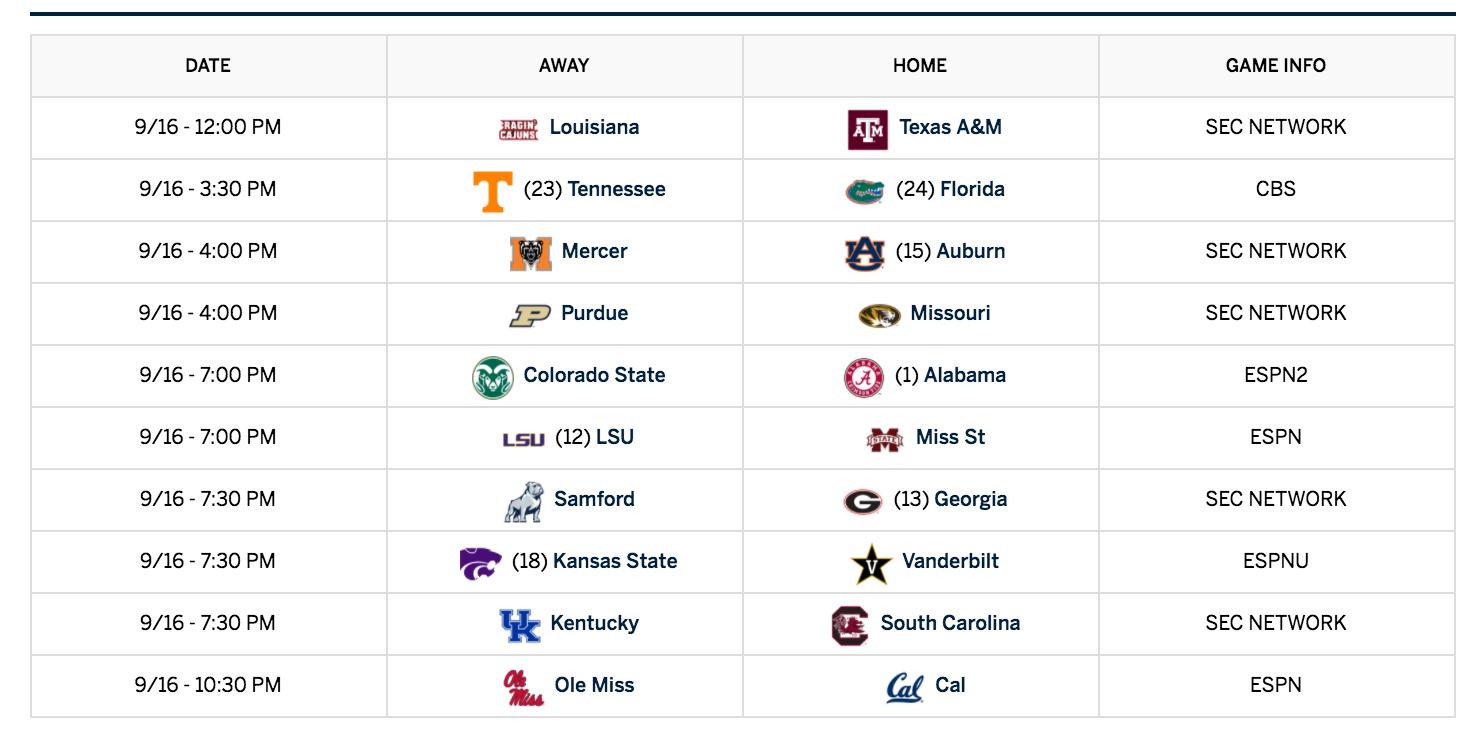Select the Kansas State wildcat logo
The height and width of the screenshot is (742, 1482).
(x=481, y=563)
